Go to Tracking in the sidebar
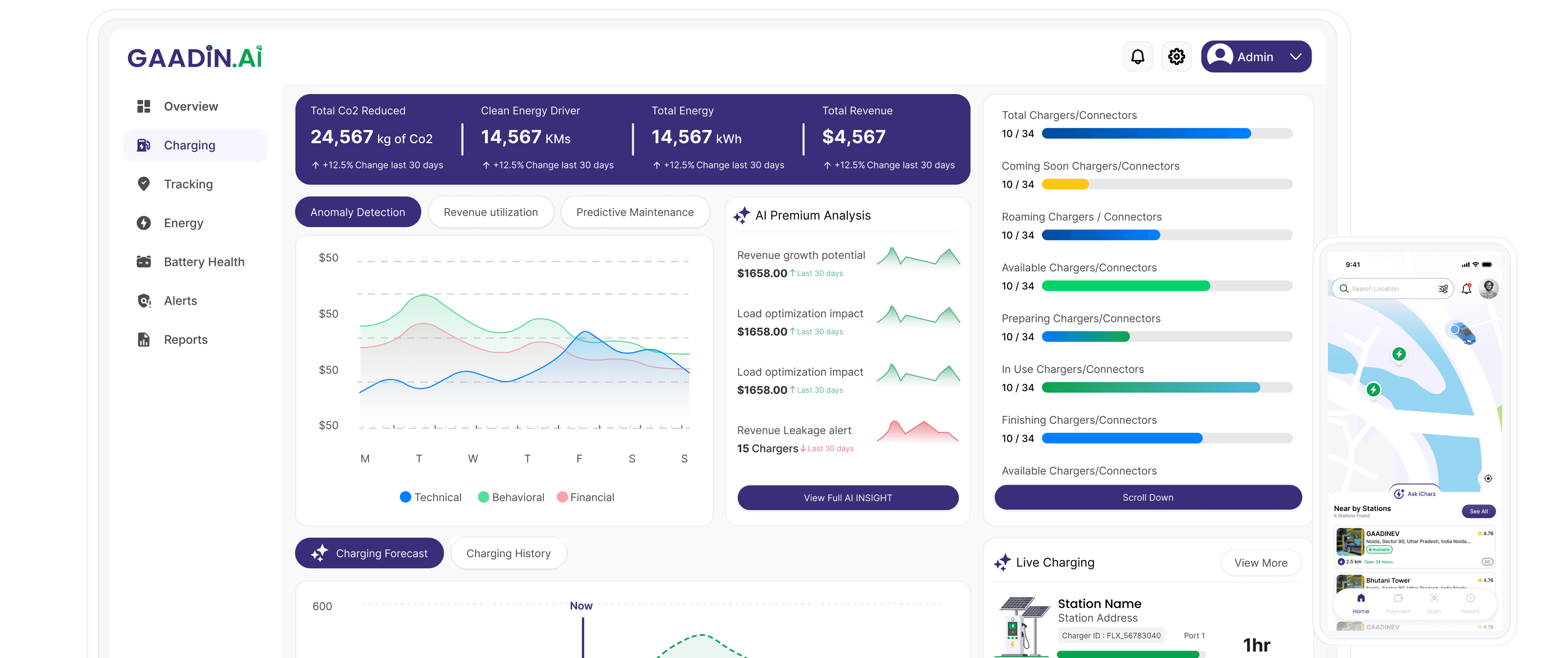Viewport: 1568px width, 658px height. 195,185
